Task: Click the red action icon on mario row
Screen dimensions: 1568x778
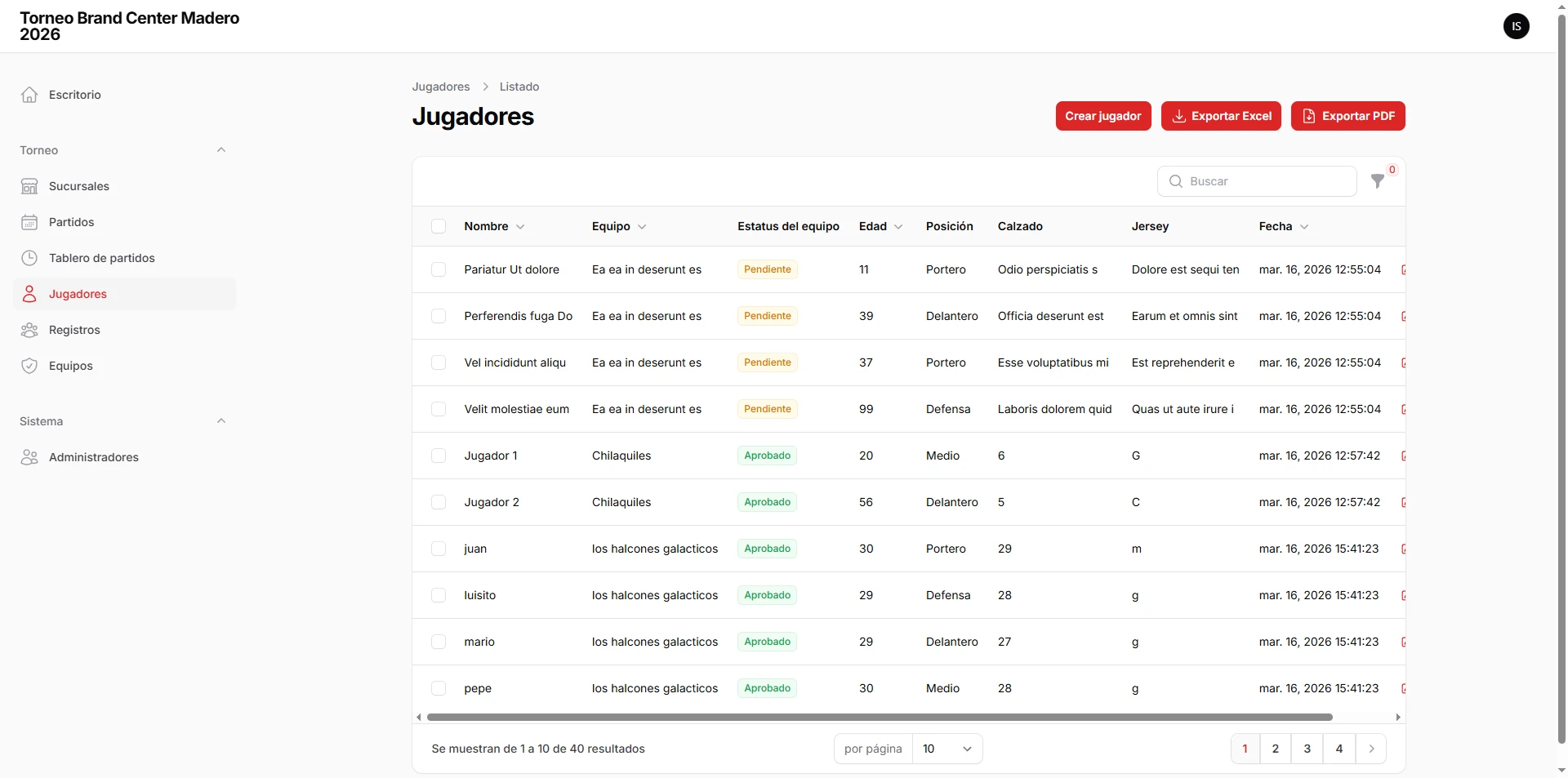Action: 1403,642
